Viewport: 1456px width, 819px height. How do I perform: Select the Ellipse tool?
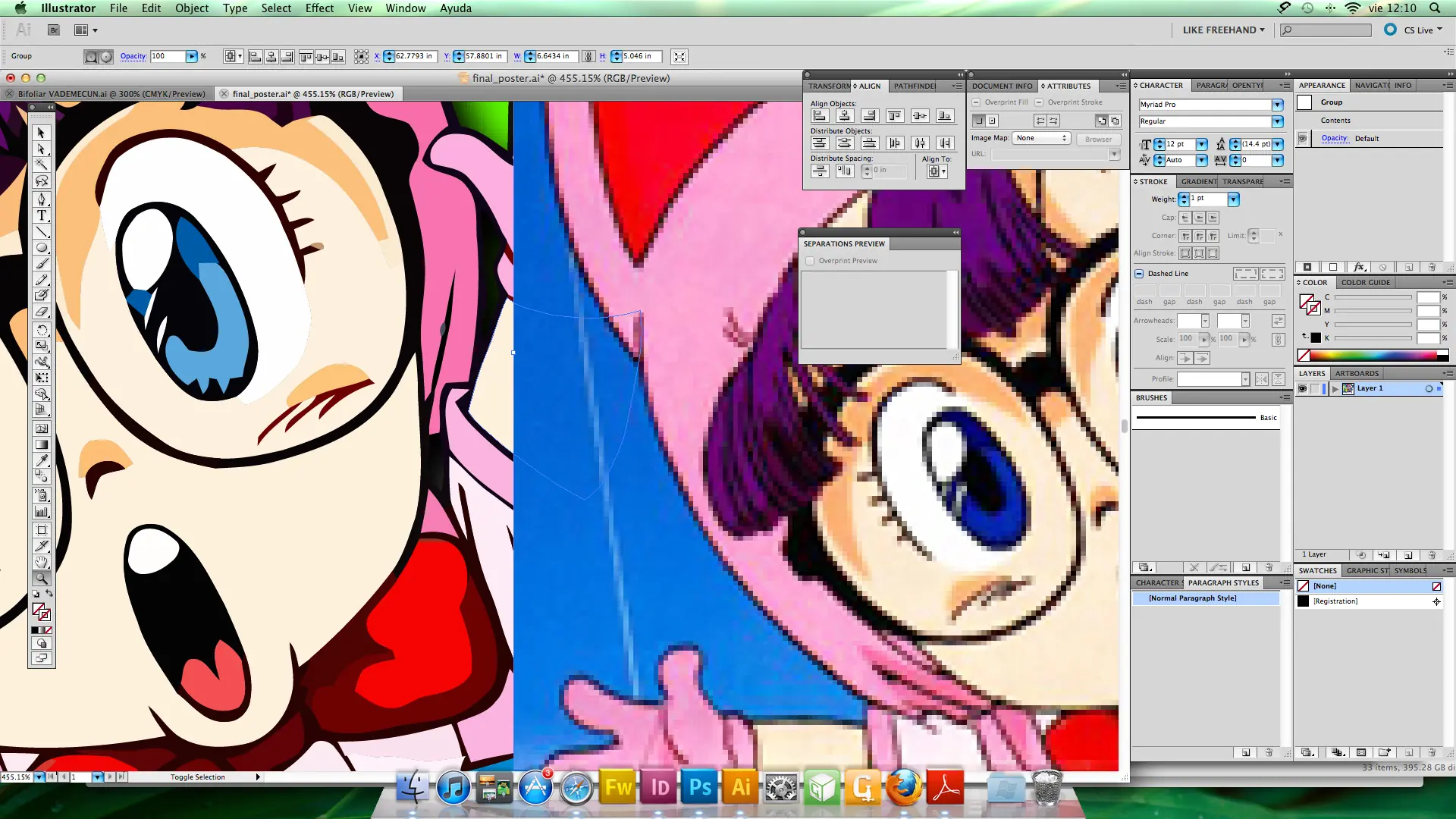(42, 248)
